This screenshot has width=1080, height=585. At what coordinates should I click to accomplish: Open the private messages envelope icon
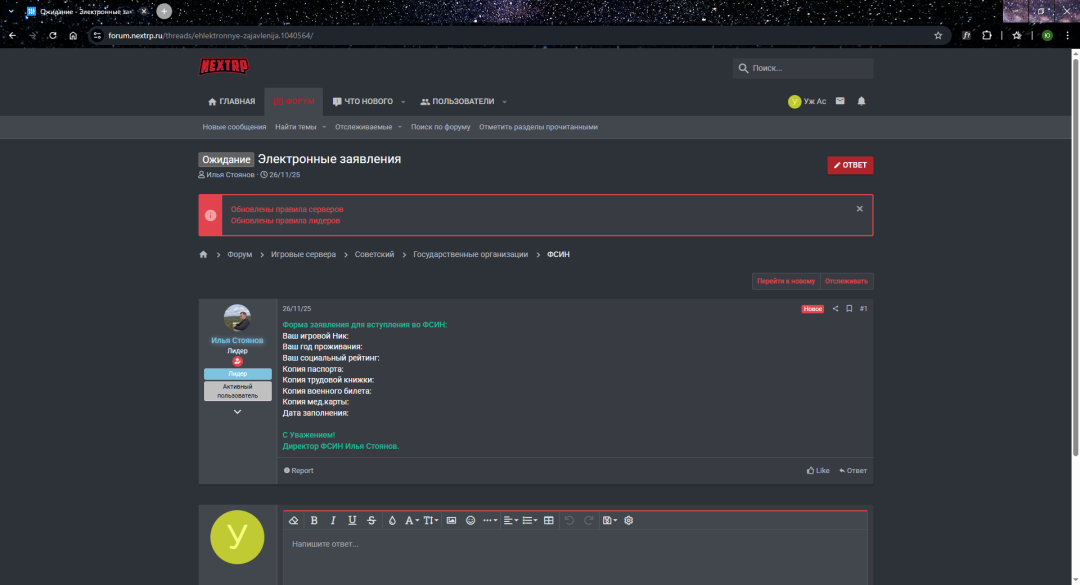pos(840,101)
